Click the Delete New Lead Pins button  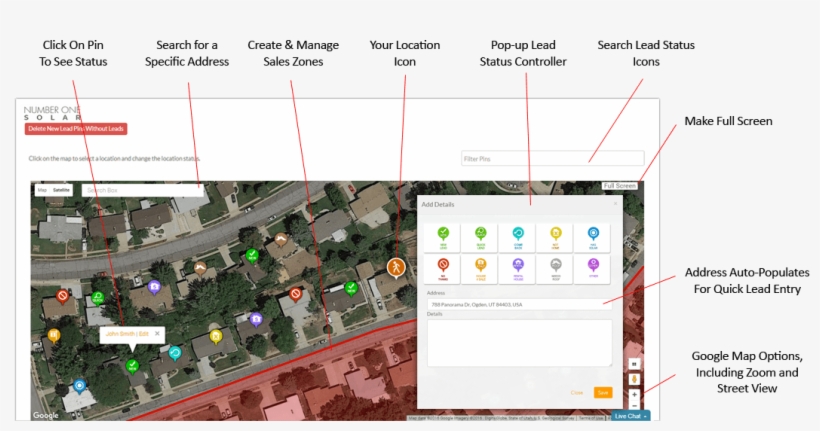tap(76, 129)
